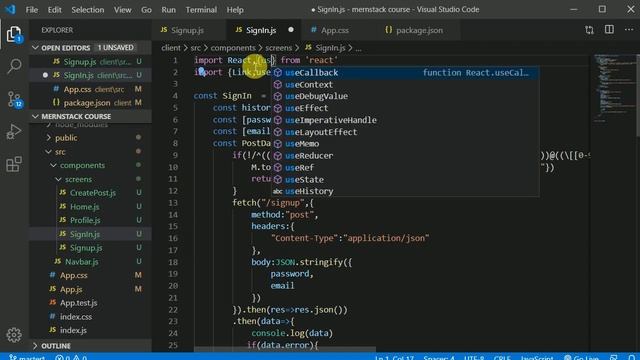
Task: Click the JavaScript language mode status item
Action: click(537, 357)
